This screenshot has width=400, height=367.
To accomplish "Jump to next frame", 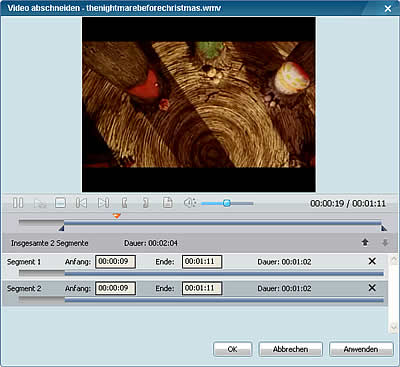I will [x=103, y=203].
